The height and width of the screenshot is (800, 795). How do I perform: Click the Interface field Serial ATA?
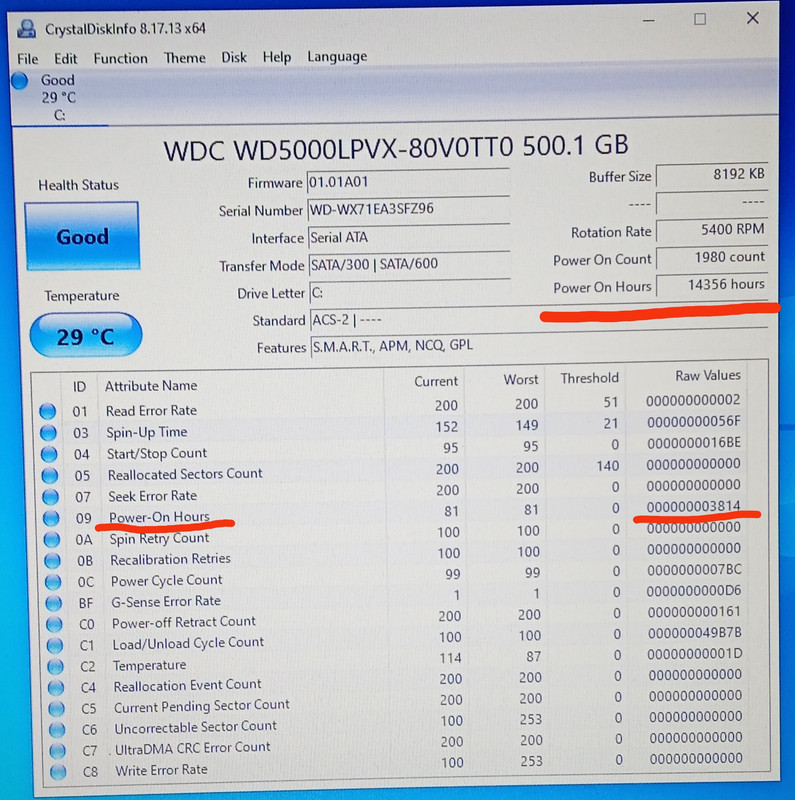click(409, 237)
